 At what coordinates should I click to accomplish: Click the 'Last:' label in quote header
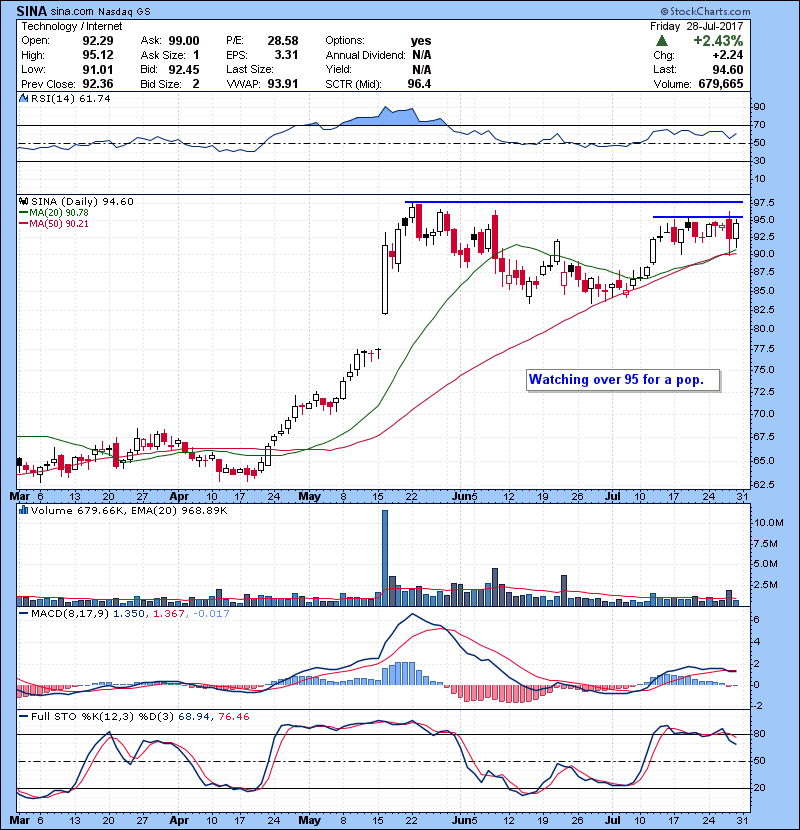coord(664,69)
